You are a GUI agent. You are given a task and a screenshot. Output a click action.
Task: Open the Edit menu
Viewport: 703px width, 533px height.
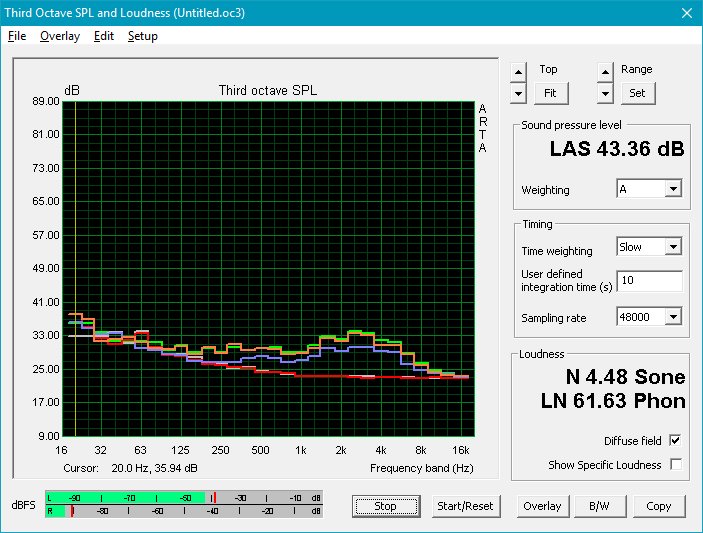104,36
